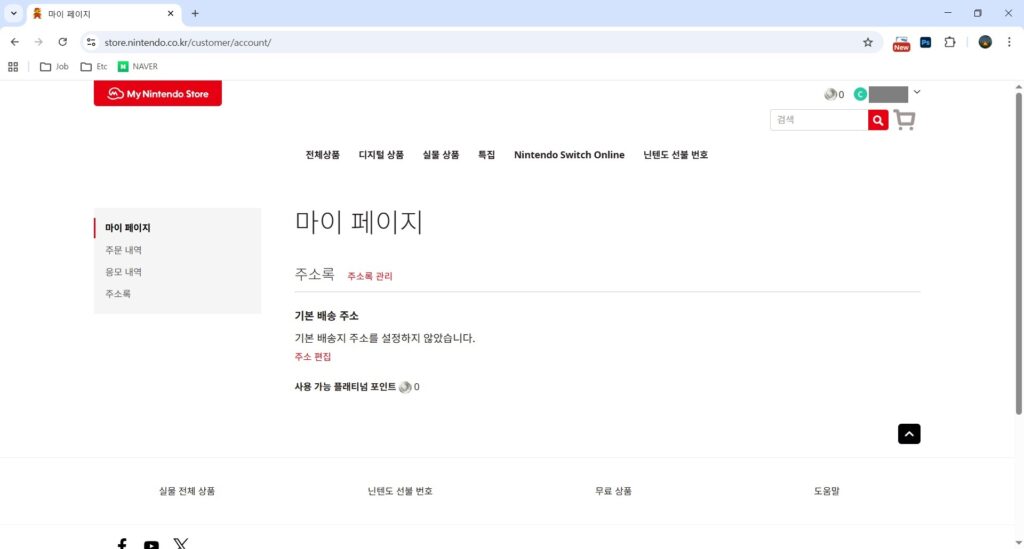
Task: Open 주문 내역 in the sidebar
Action: tap(124, 250)
